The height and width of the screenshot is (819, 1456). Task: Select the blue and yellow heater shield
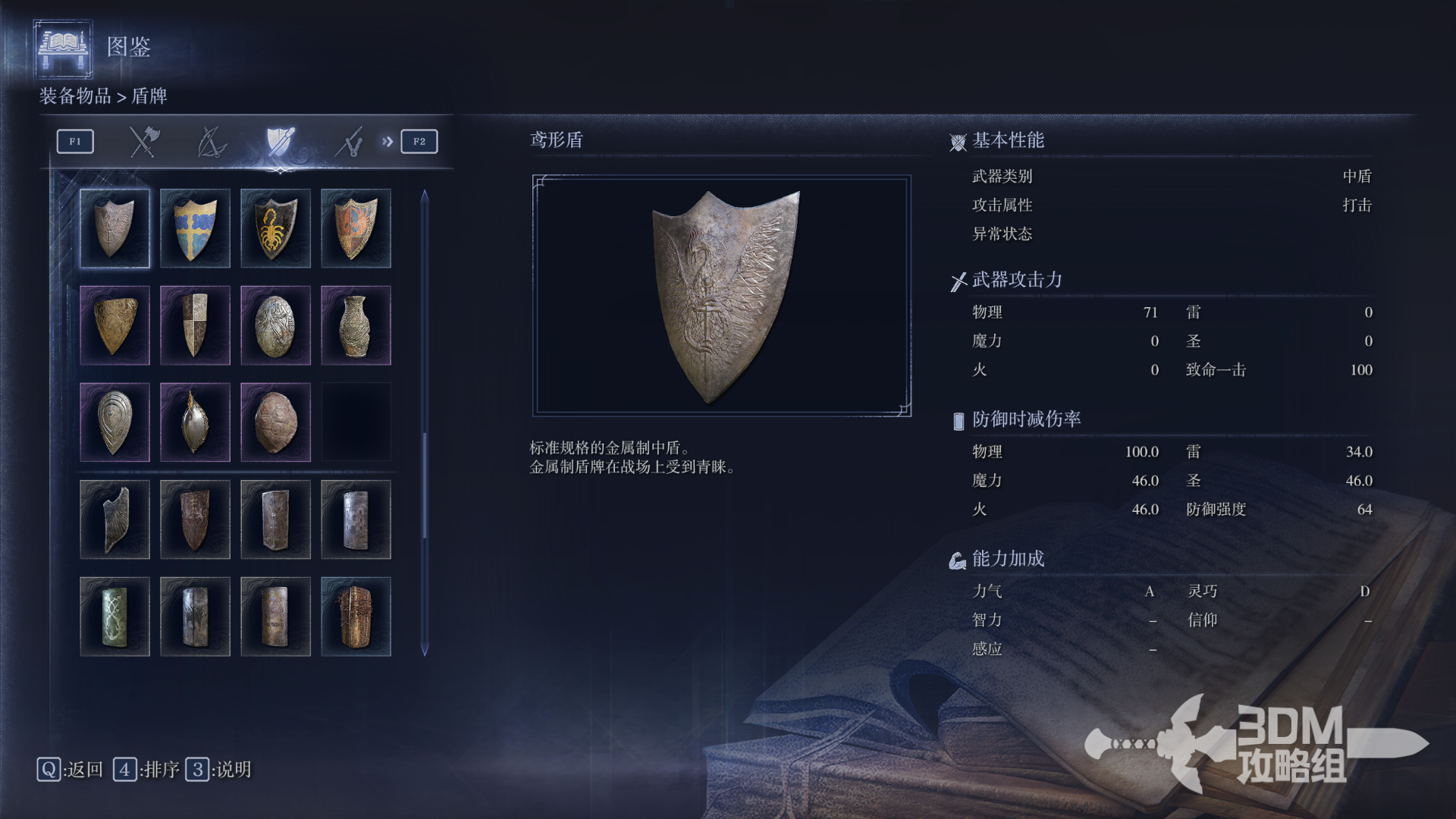click(195, 228)
